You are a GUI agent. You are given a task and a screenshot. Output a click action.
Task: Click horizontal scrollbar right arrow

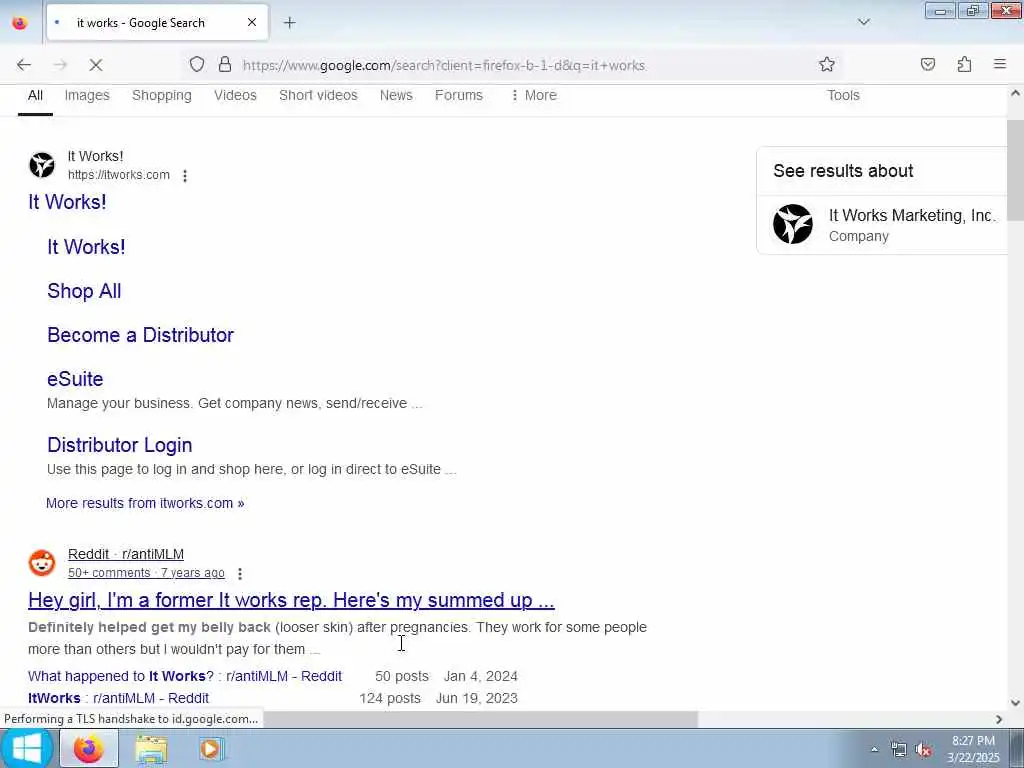999,719
